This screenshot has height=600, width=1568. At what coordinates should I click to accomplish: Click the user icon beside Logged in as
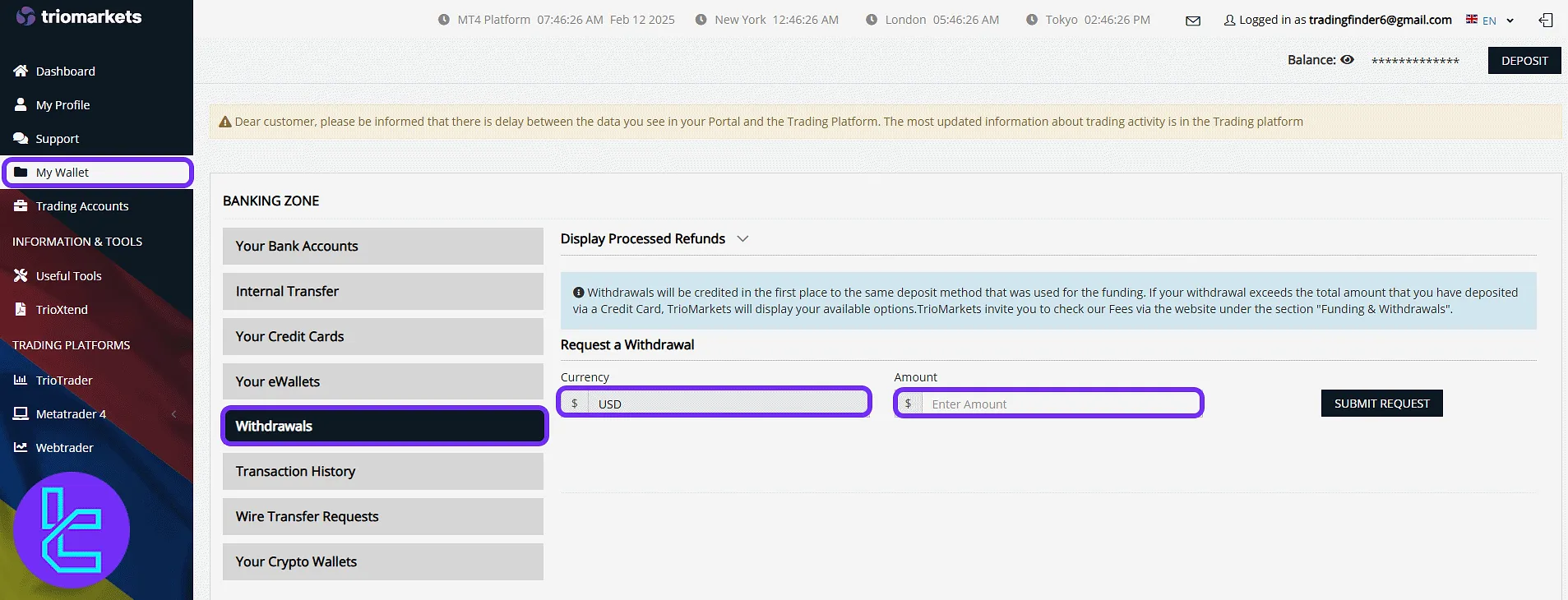pos(1229,21)
